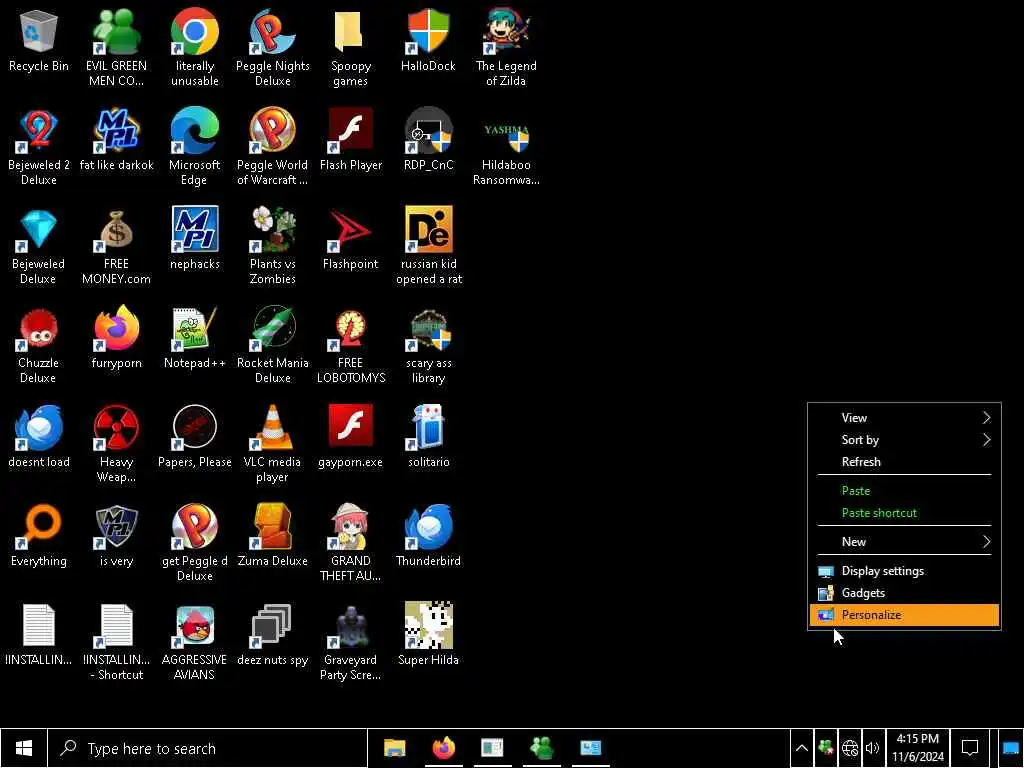Image resolution: width=1024 pixels, height=768 pixels.
Task: Open deez nuts spy icon
Action: click(x=272, y=635)
